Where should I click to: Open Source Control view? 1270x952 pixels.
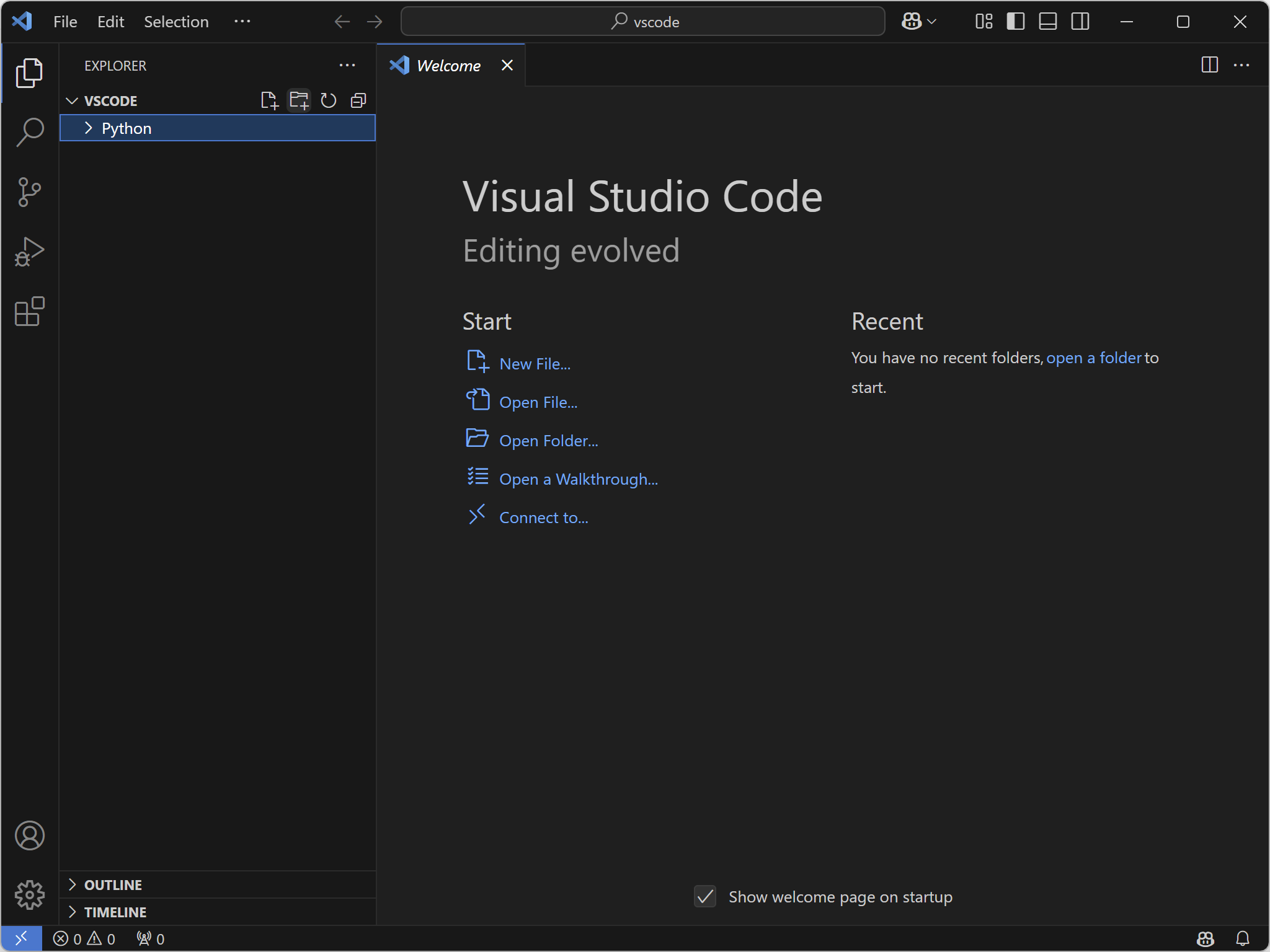pyautogui.click(x=29, y=192)
